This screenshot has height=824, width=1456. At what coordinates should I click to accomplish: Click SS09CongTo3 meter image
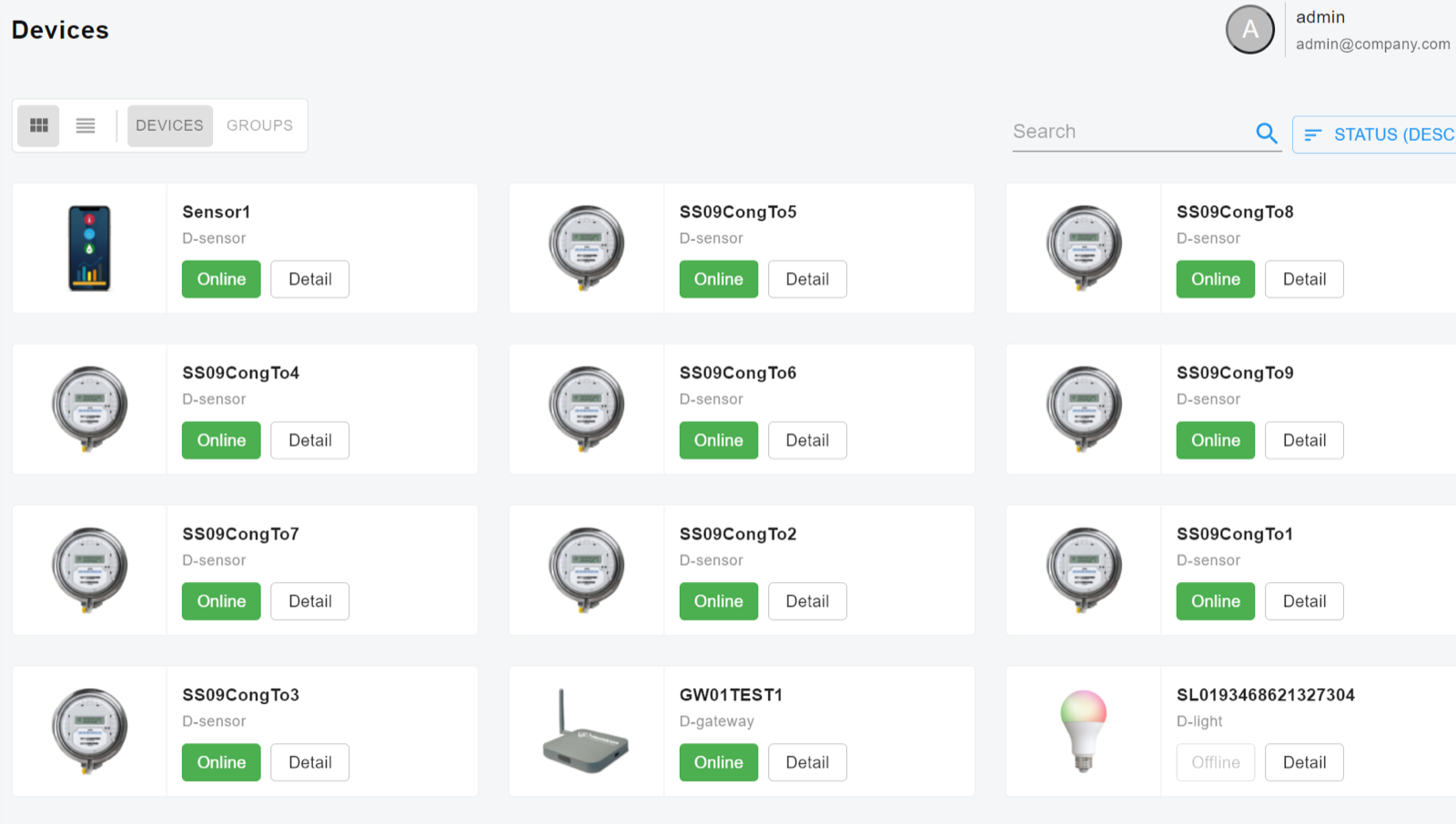pos(89,730)
